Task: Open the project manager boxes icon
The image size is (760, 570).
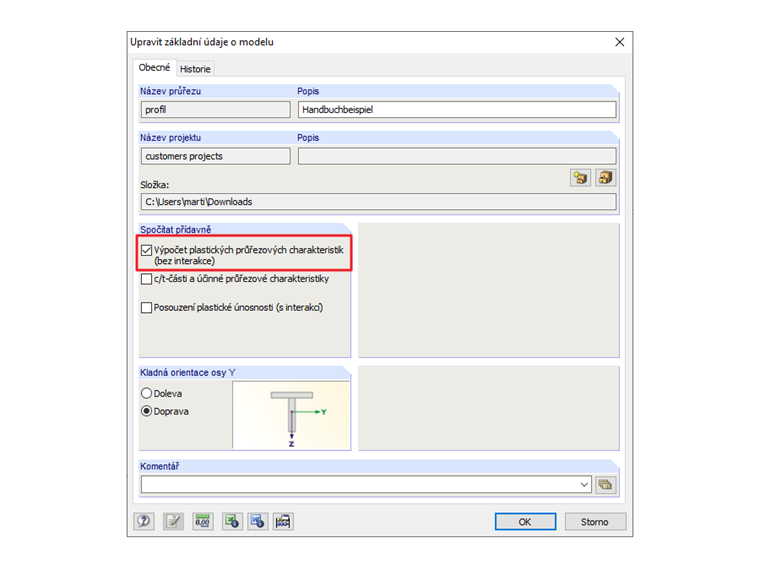Action: pyautogui.click(x=605, y=178)
